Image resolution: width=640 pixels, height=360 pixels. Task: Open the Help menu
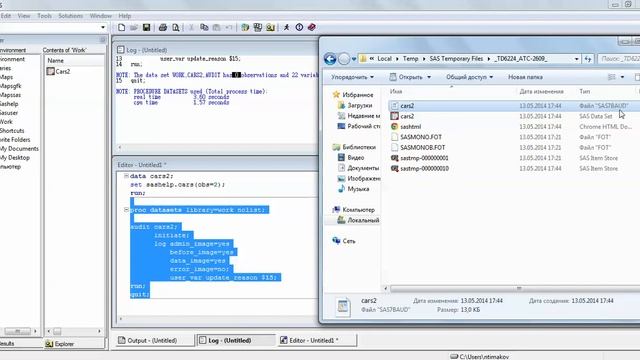click(124, 16)
